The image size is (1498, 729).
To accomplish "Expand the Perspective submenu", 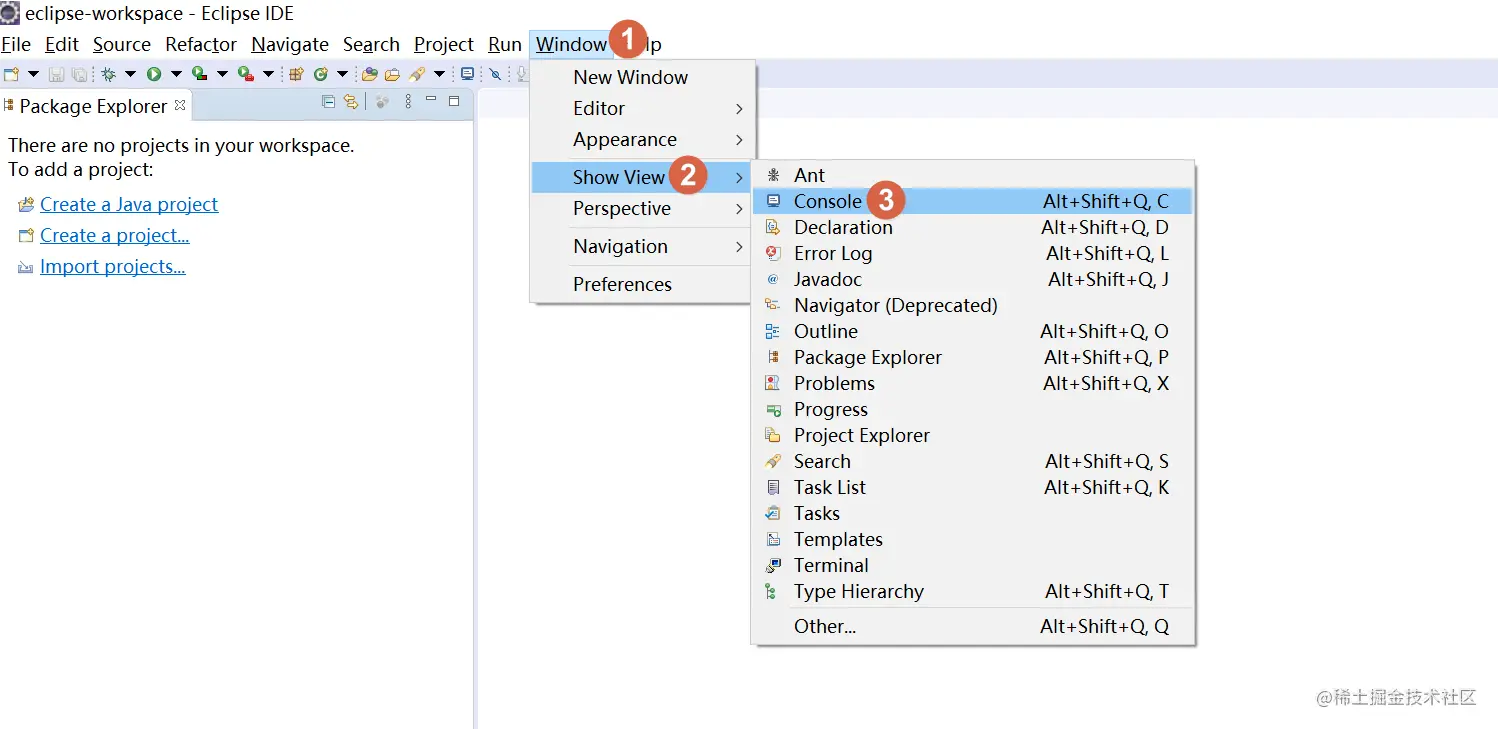I will (642, 208).
